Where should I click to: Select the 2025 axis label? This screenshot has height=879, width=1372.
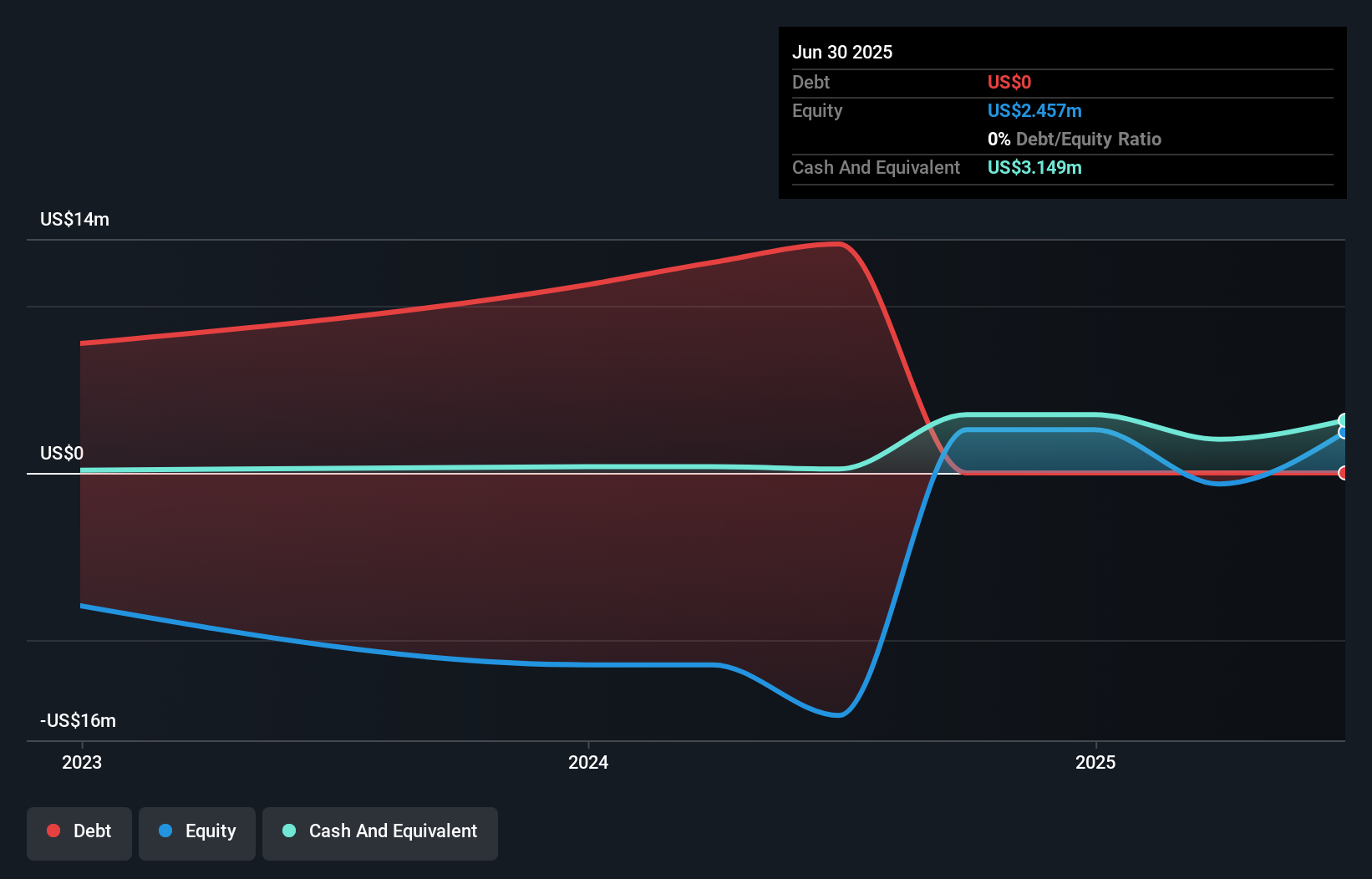(1096, 762)
